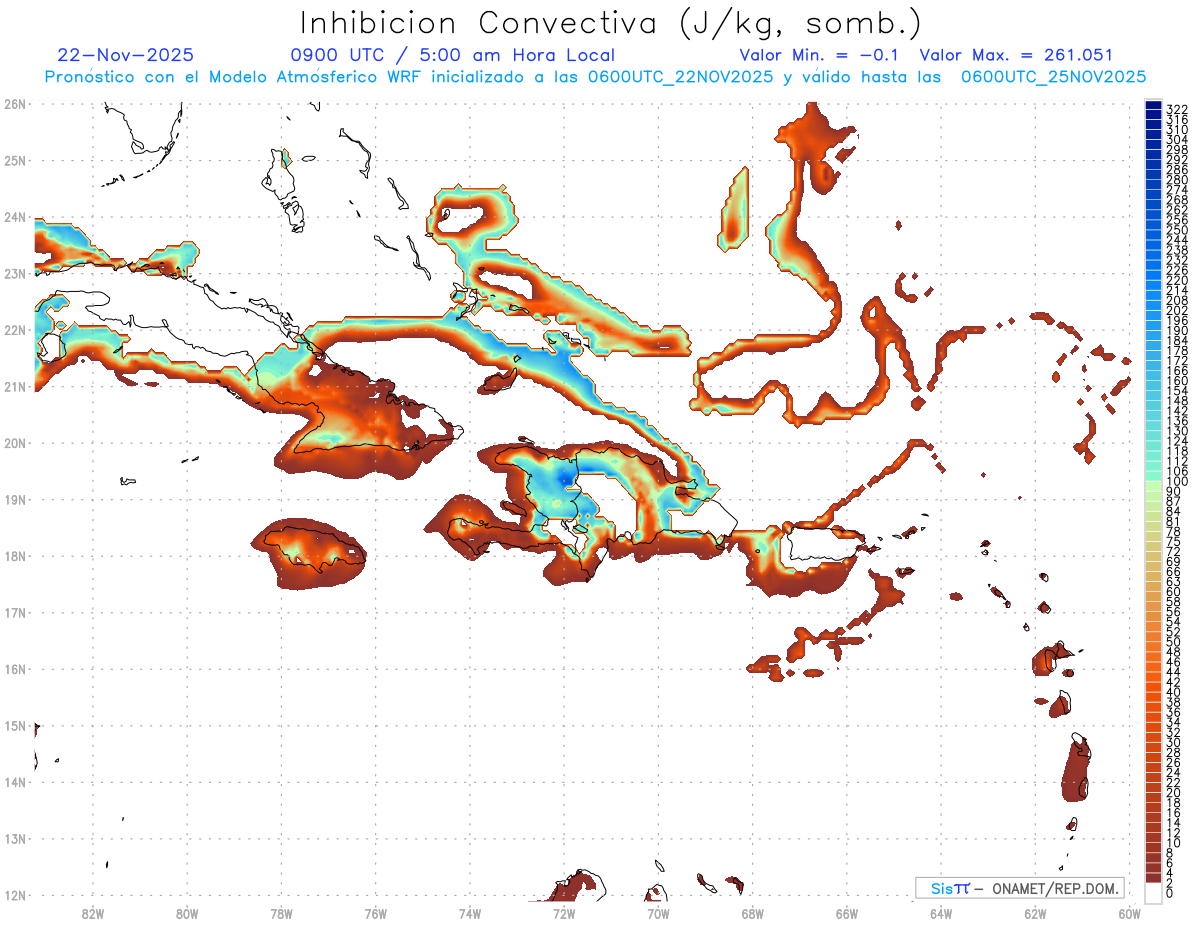Click the 'SisPI - ONAMET/REP.DOM.' credit box
This screenshot has height=927, width=1200.
point(1020,888)
